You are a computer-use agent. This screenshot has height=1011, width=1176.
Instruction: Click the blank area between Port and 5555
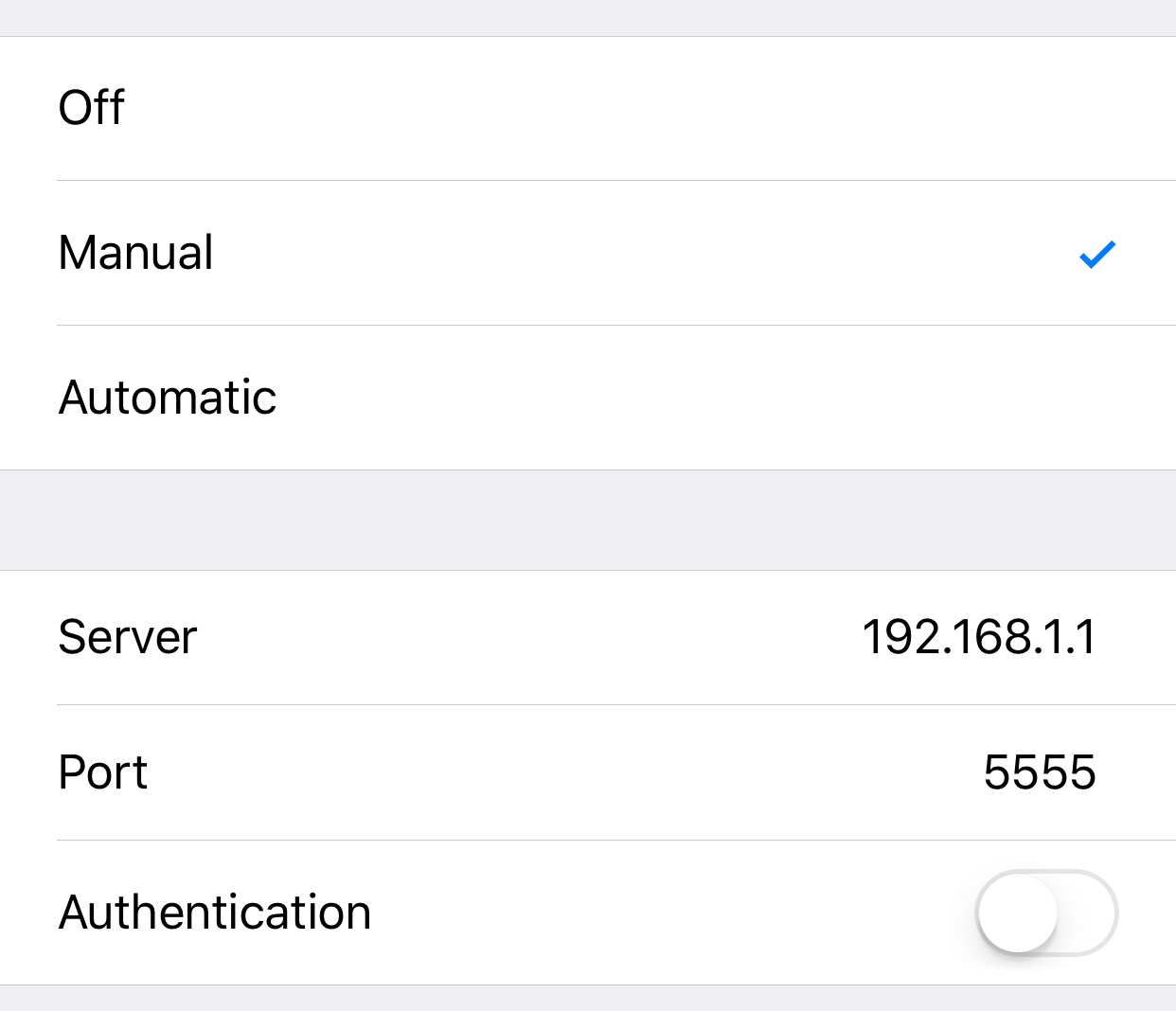click(x=568, y=772)
